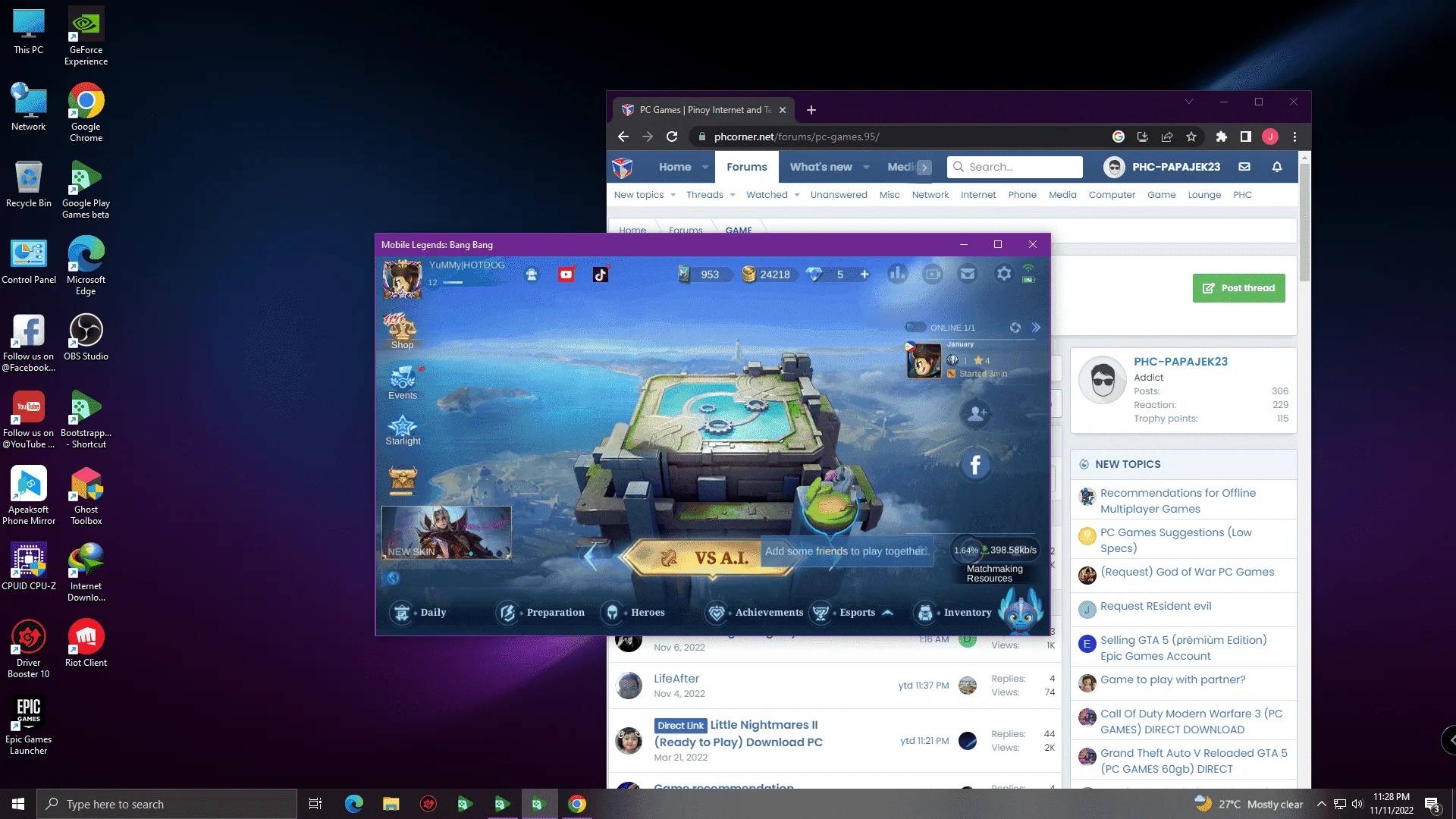The image size is (1456, 819).
Task: Click the forum Search field
Action: [1015, 167]
